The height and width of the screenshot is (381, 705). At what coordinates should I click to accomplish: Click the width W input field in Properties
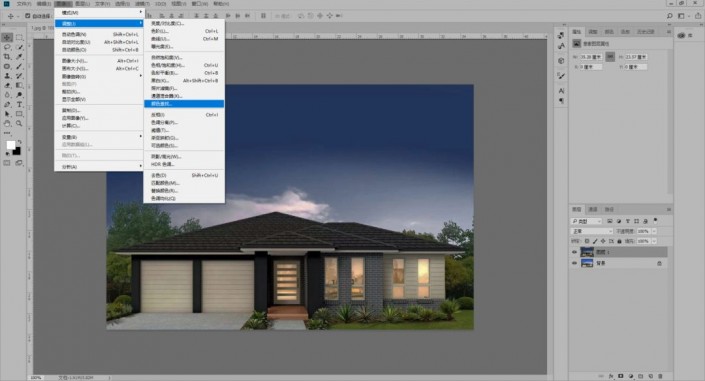592,57
